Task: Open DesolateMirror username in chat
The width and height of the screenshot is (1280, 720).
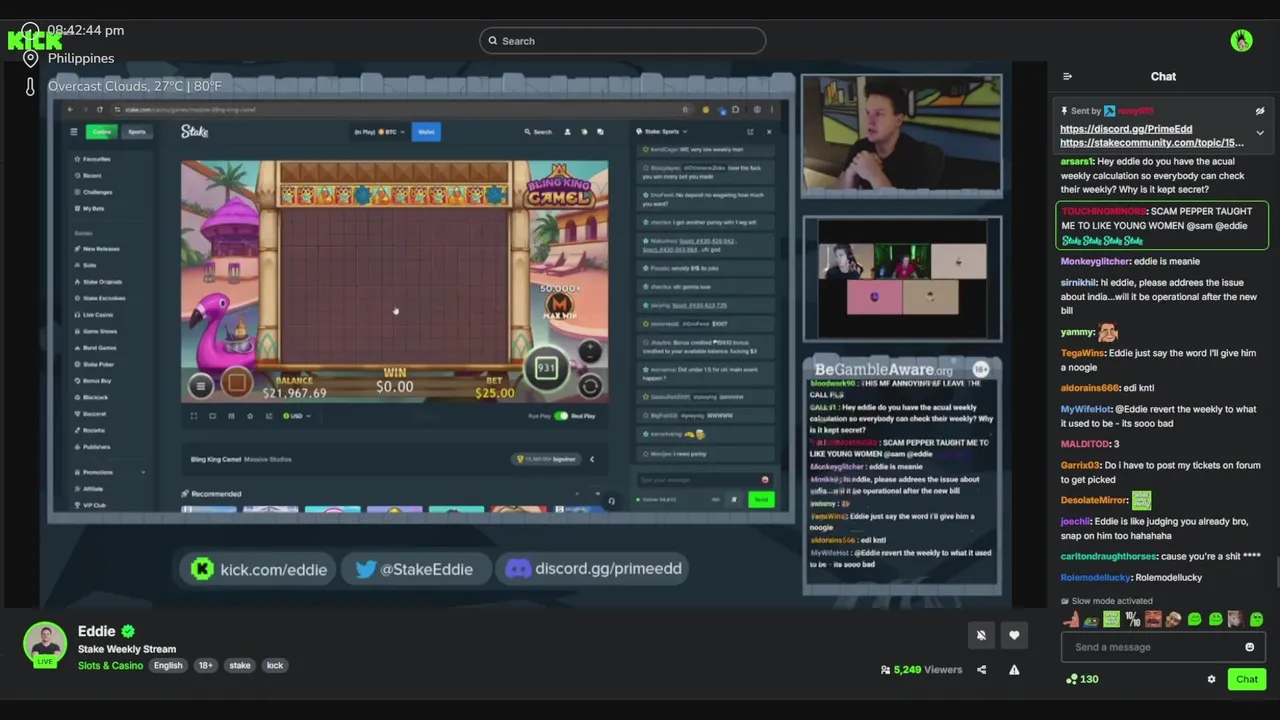Action: [x=1094, y=500]
